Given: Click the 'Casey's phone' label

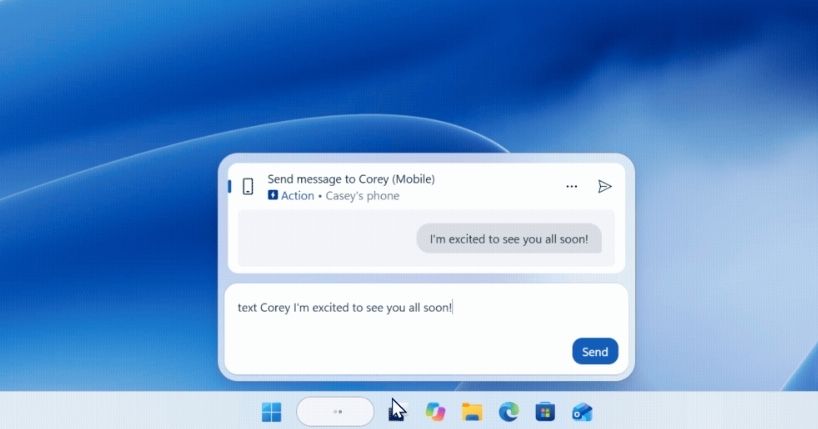Looking at the screenshot, I should tap(363, 196).
